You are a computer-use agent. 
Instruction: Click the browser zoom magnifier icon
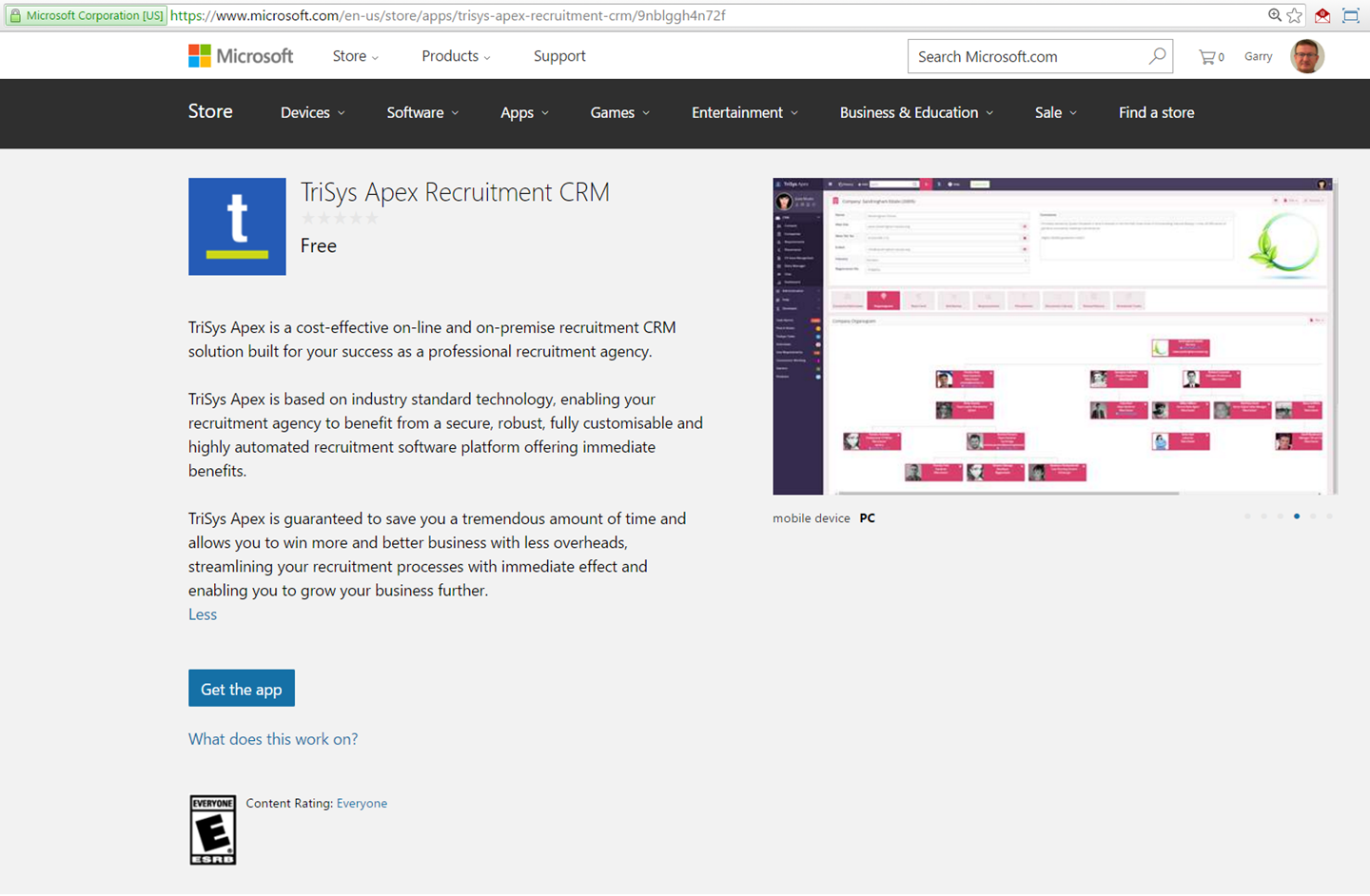[1274, 15]
